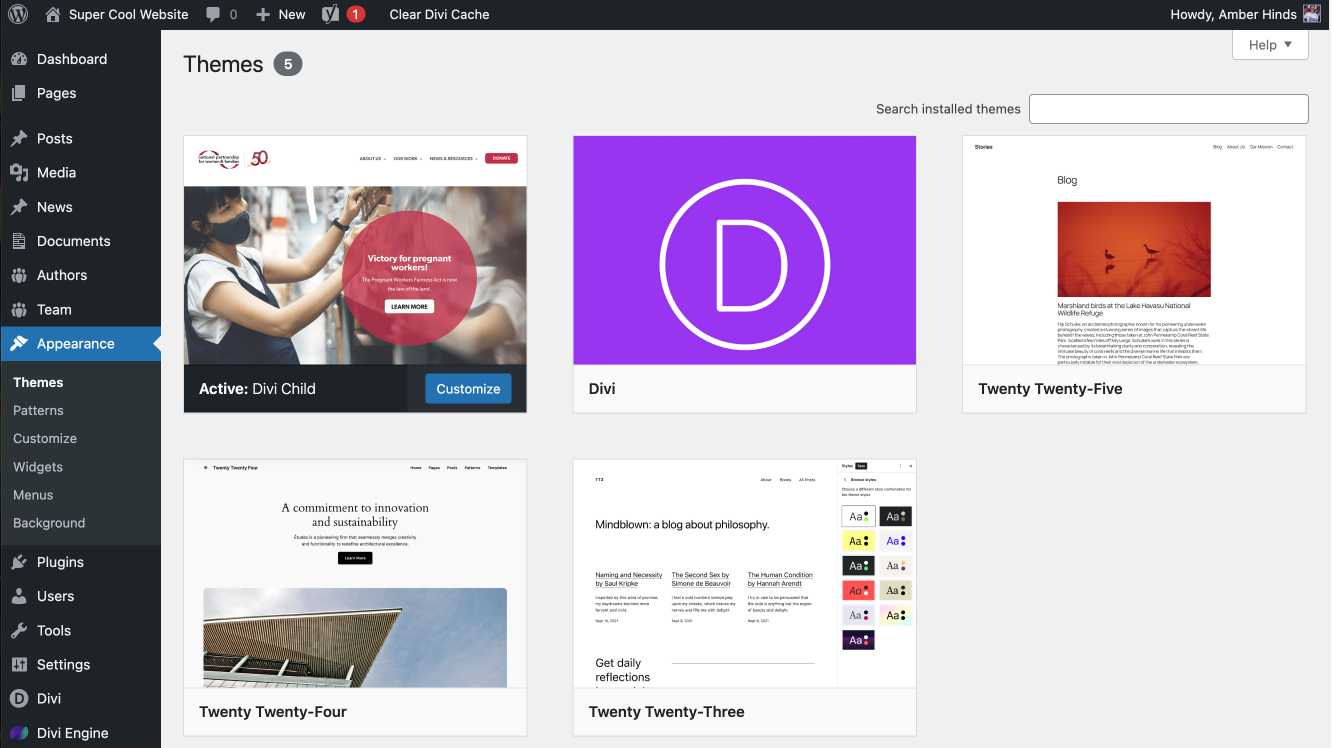The height and width of the screenshot is (748, 1332).
Task: Click the Dashboard gauge icon
Action: click(19, 59)
